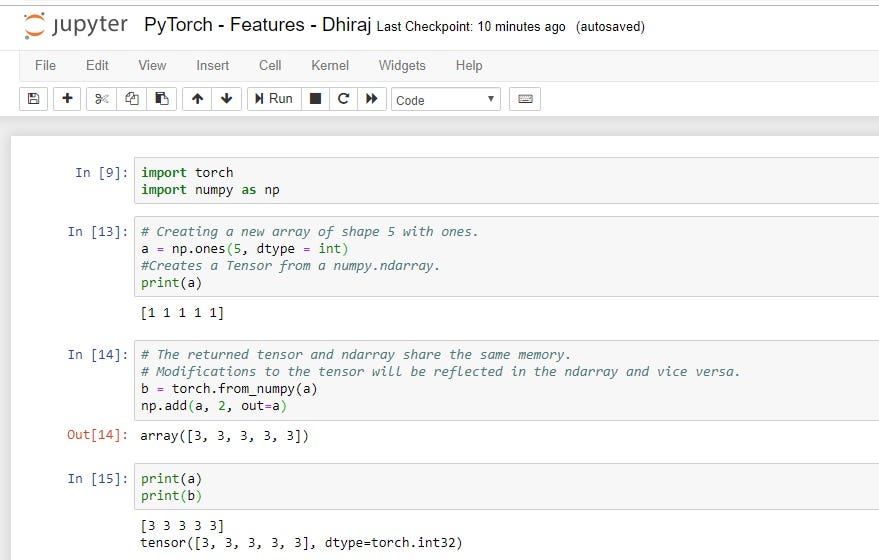The width and height of the screenshot is (879, 560).
Task: Open the View menu
Action: click(152, 66)
